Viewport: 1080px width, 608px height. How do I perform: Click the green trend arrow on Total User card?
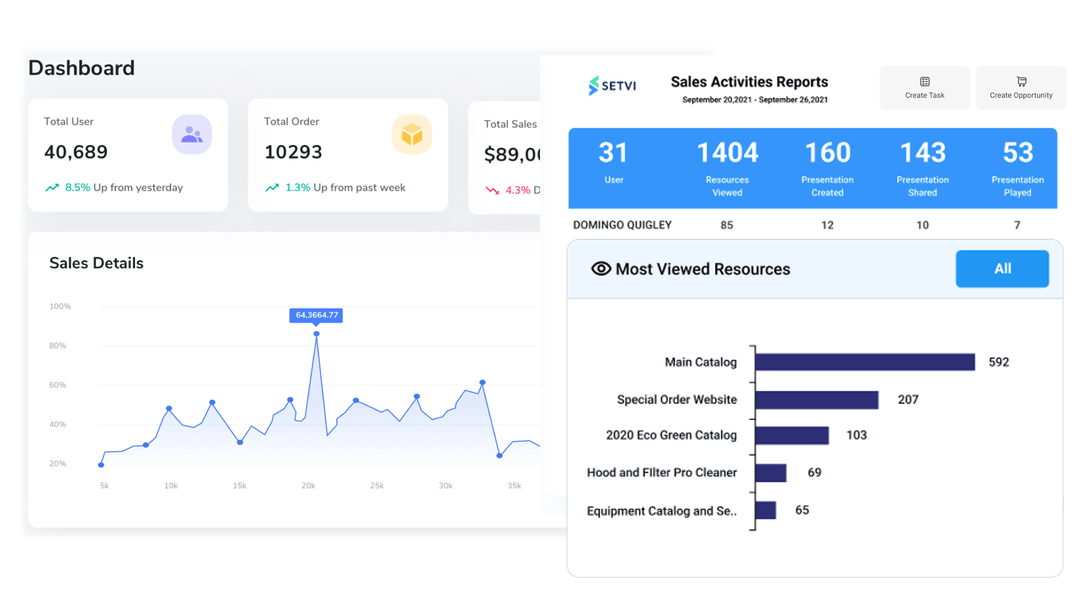coord(50,186)
